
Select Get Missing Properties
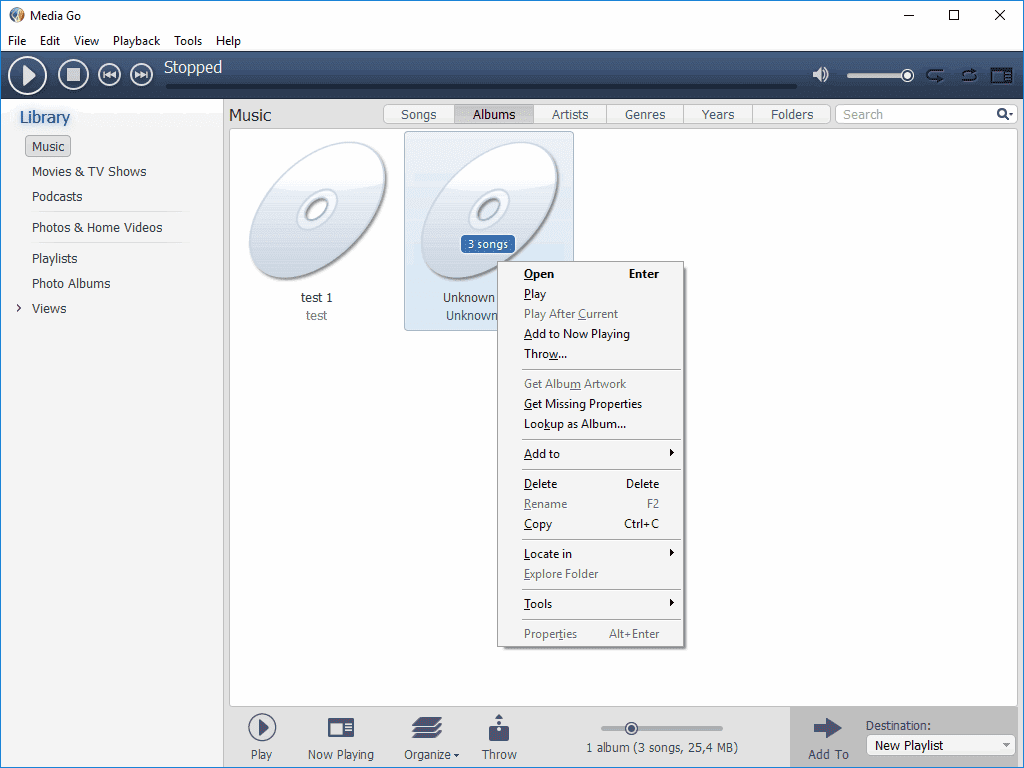click(x=590, y=404)
